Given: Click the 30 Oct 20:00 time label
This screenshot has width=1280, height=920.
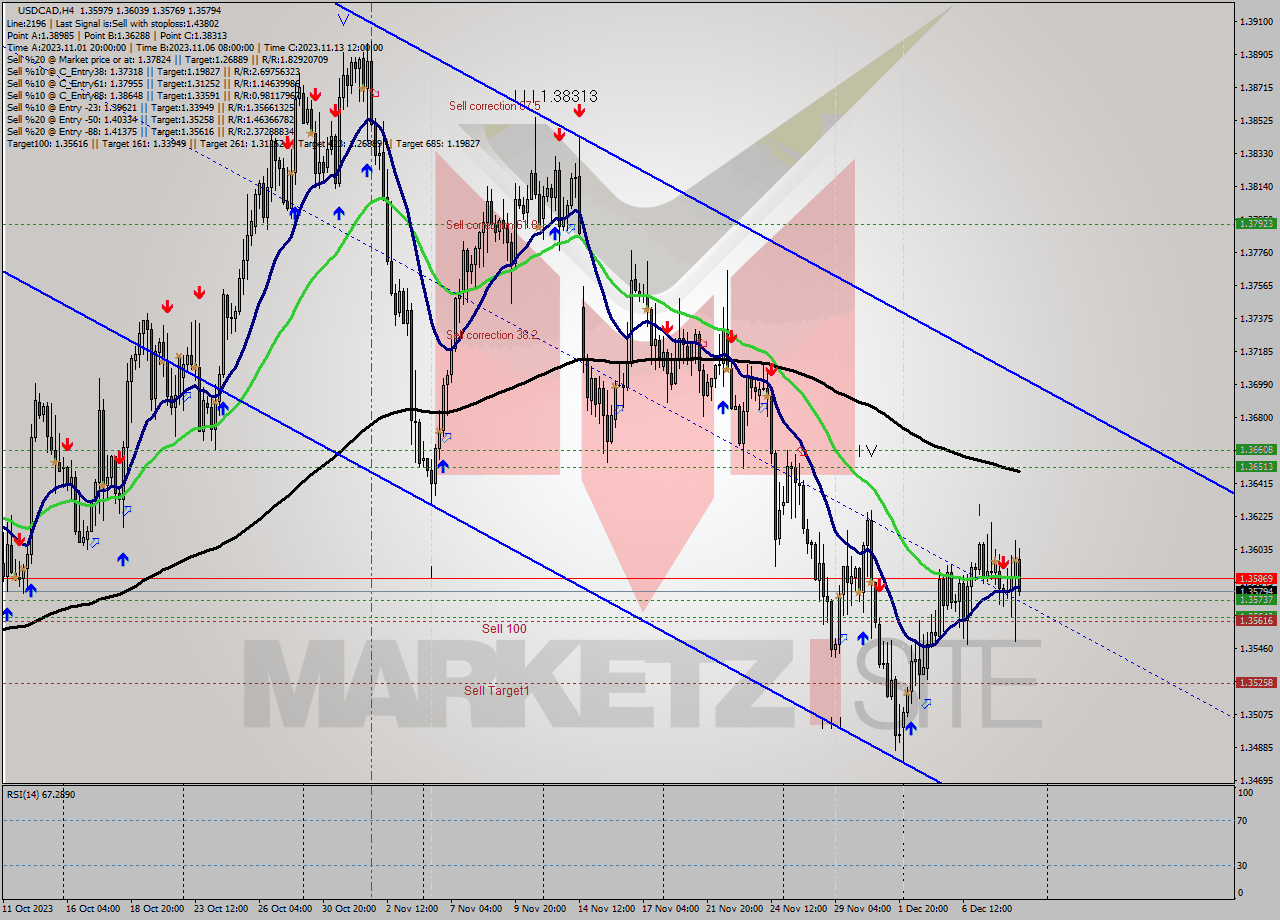Looking at the screenshot, I should coord(349,910).
